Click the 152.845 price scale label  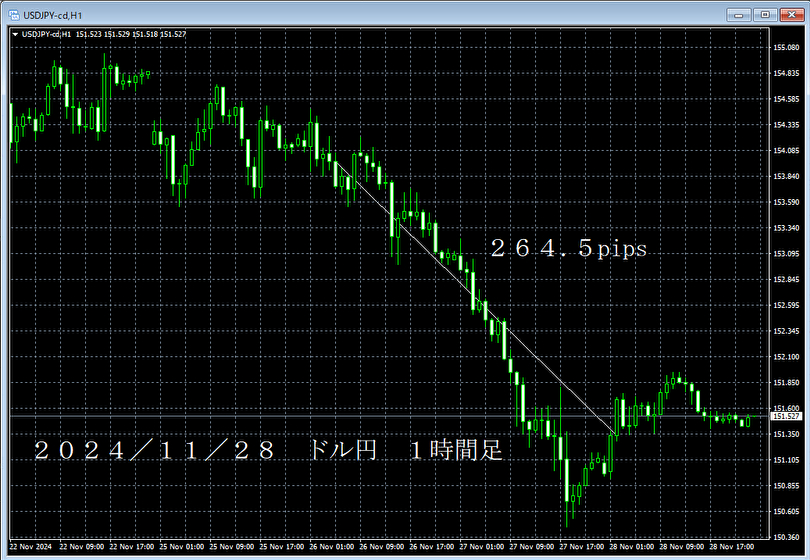pos(786,279)
